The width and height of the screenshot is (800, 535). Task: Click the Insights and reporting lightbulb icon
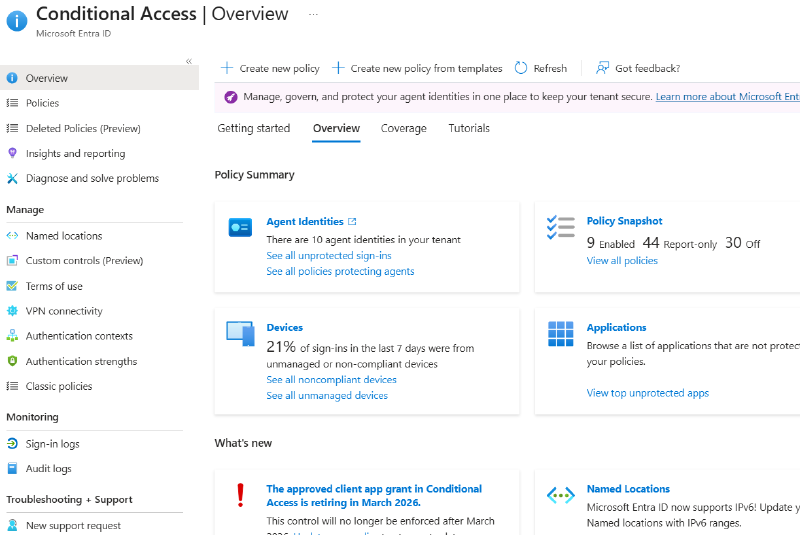(12, 152)
